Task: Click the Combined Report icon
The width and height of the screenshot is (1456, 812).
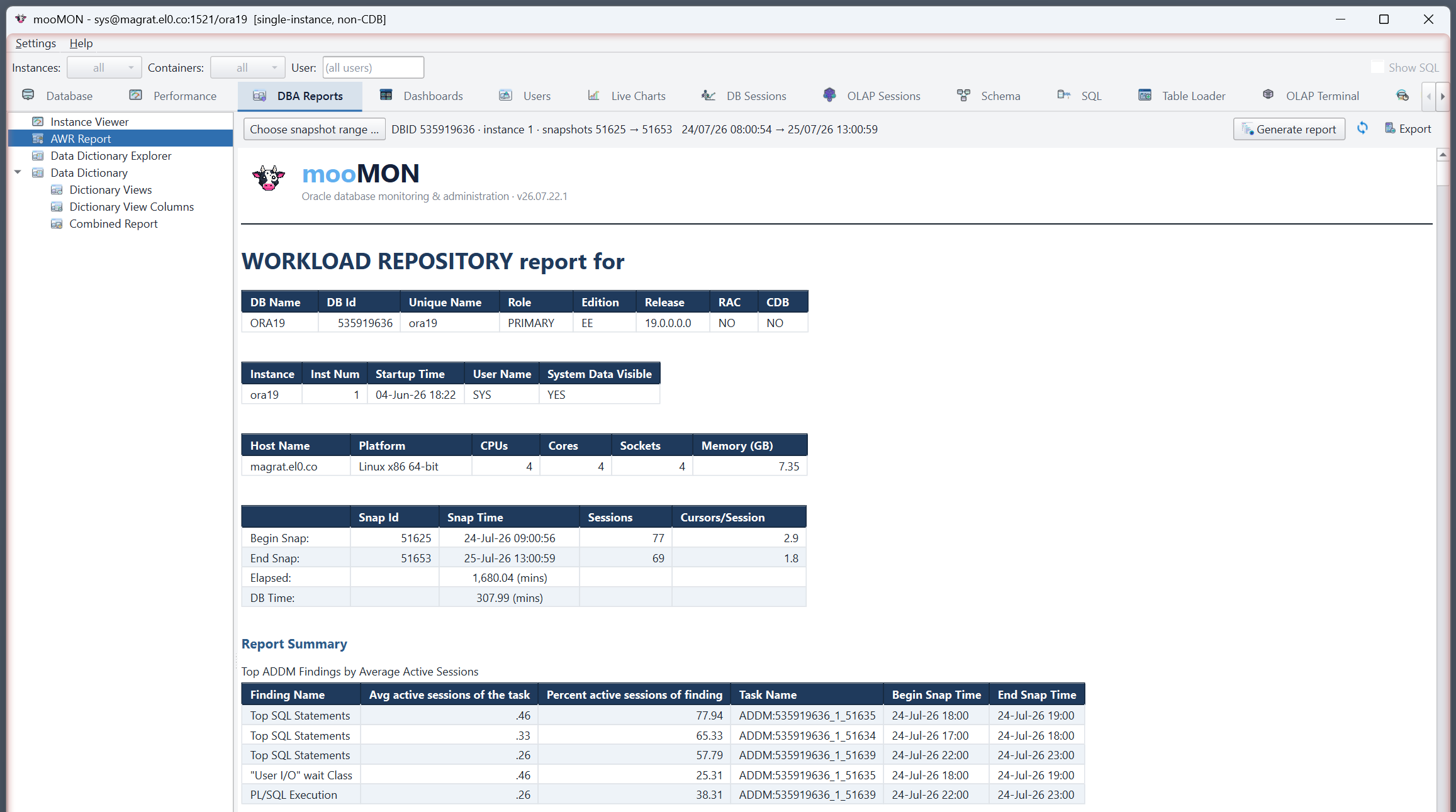Action: click(57, 223)
